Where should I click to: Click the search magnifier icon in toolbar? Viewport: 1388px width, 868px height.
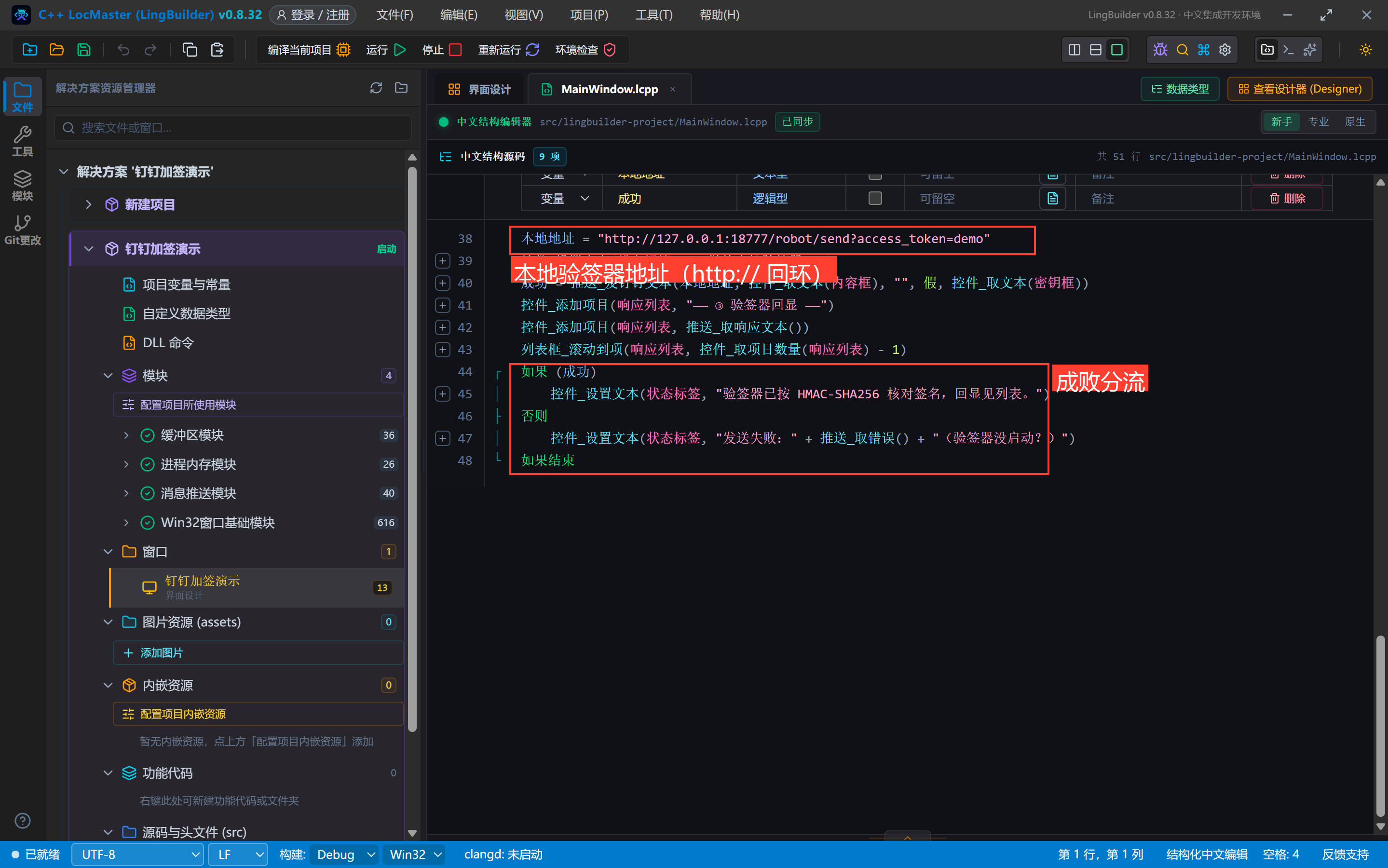(1182, 50)
